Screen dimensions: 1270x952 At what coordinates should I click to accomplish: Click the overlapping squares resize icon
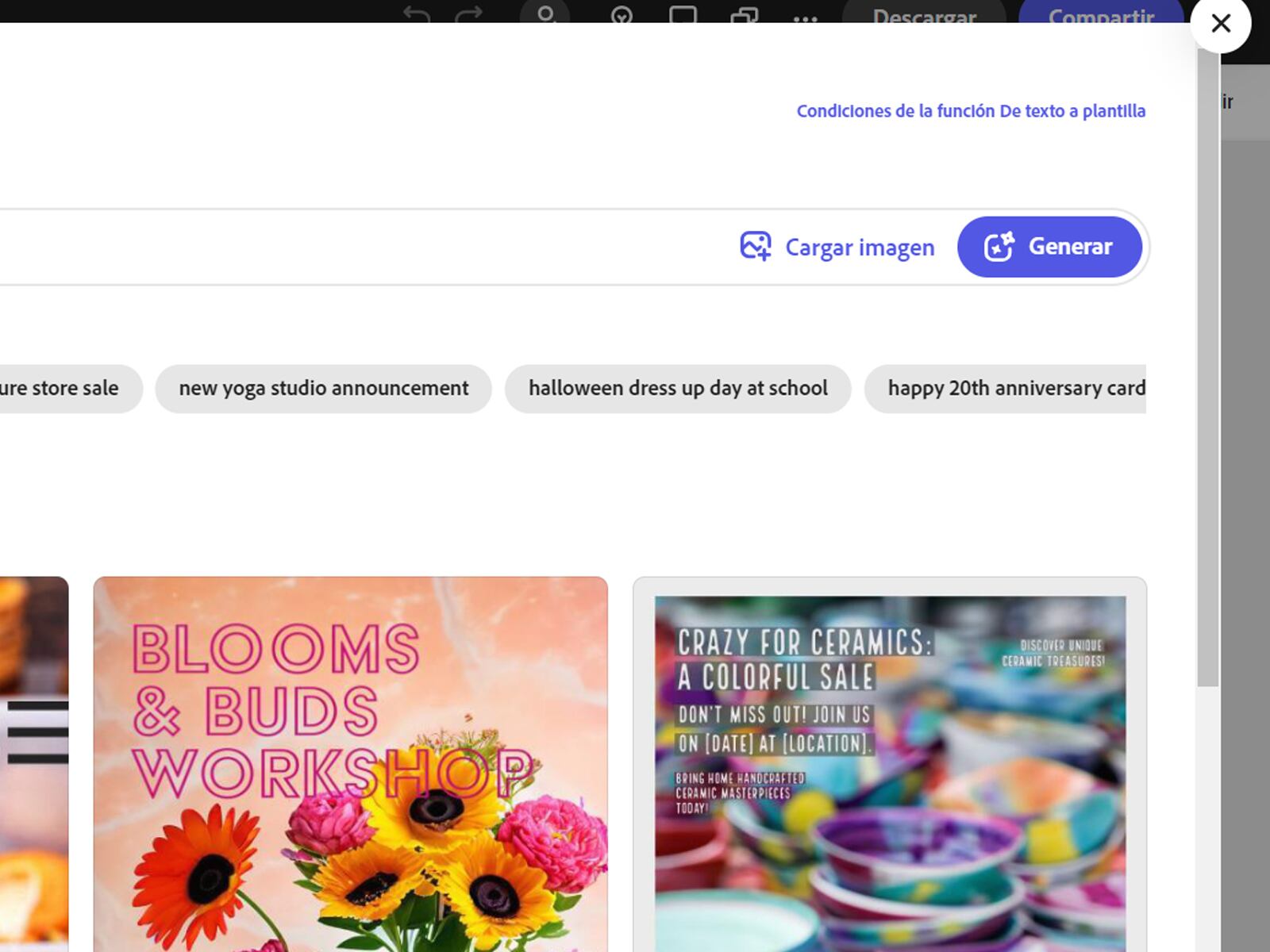744,15
